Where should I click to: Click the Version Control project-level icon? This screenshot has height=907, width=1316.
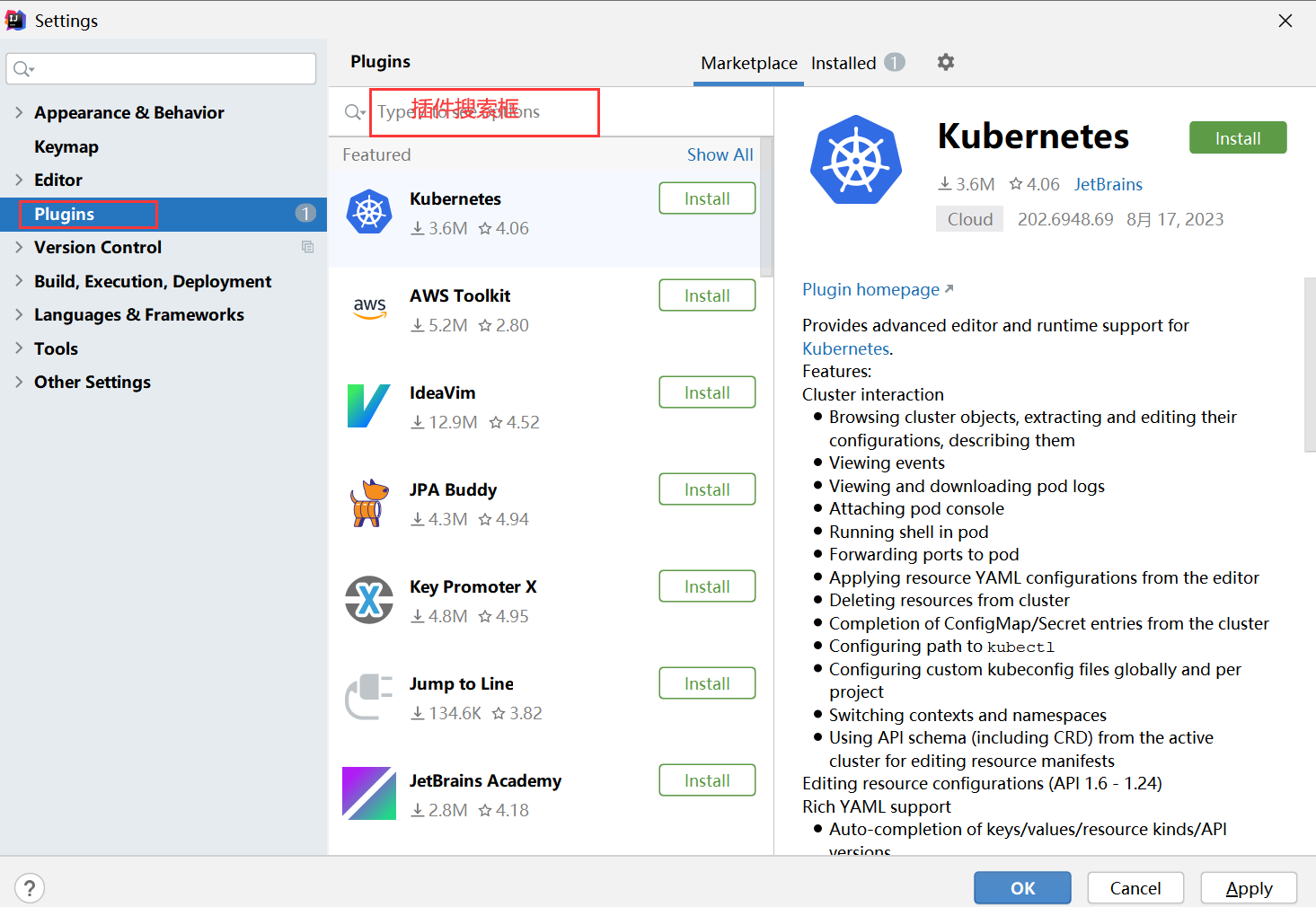click(x=308, y=247)
